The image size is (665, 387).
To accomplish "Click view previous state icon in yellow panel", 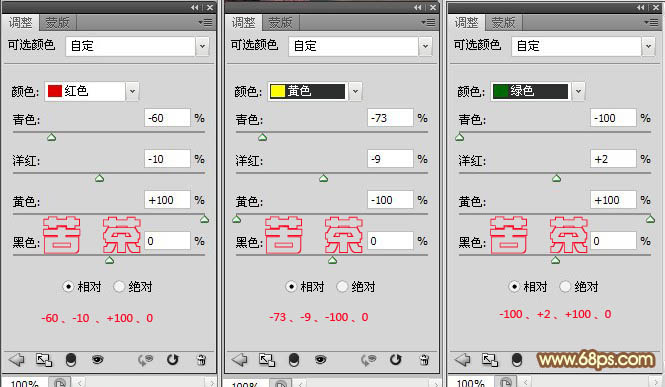I will click(x=369, y=360).
